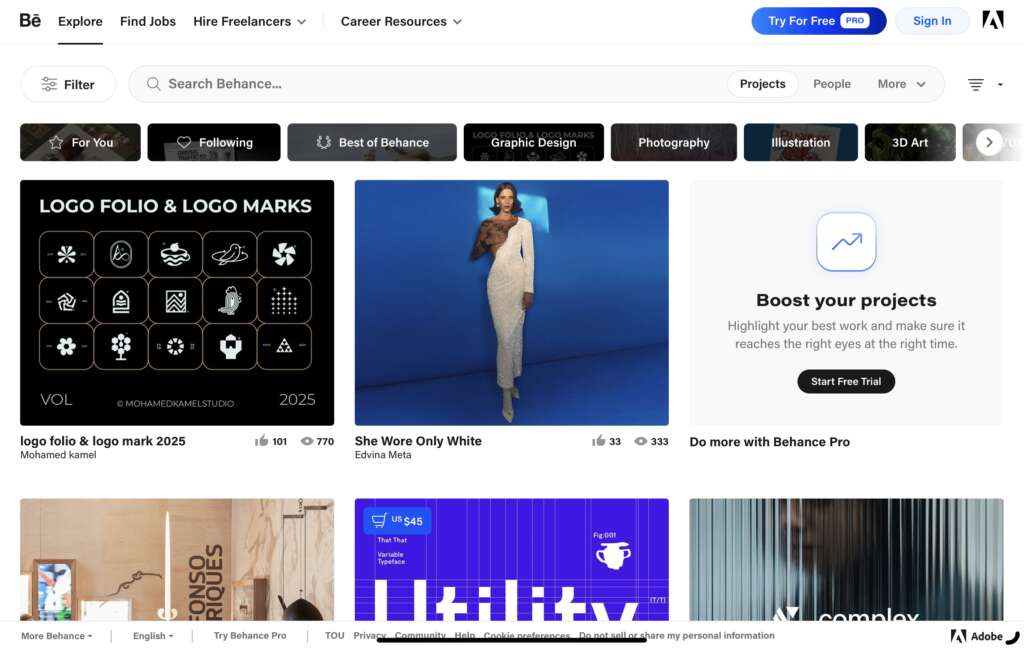Expand the Career Resources menu
The image size is (1024, 649).
tap(401, 21)
